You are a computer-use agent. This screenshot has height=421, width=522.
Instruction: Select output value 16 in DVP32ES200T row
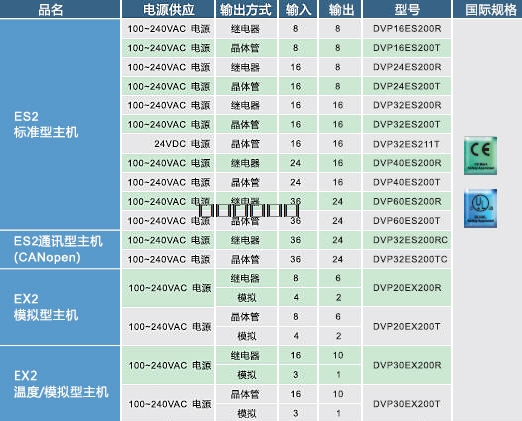tap(338, 125)
